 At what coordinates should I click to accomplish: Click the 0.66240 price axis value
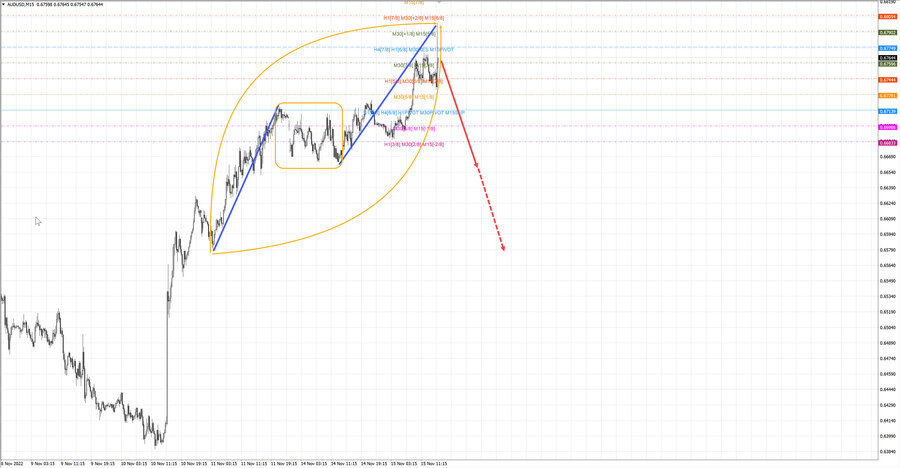(x=887, y=203)
